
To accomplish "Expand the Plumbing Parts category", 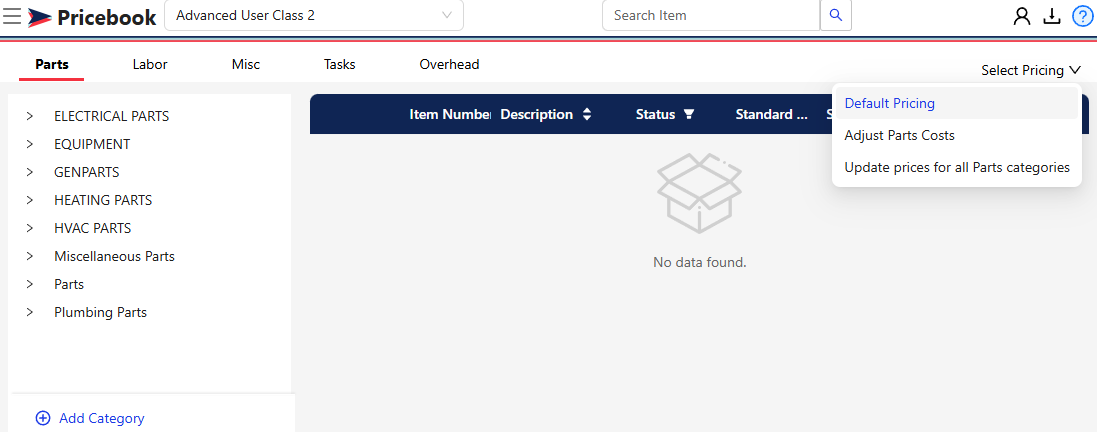I will coord(29,312).
